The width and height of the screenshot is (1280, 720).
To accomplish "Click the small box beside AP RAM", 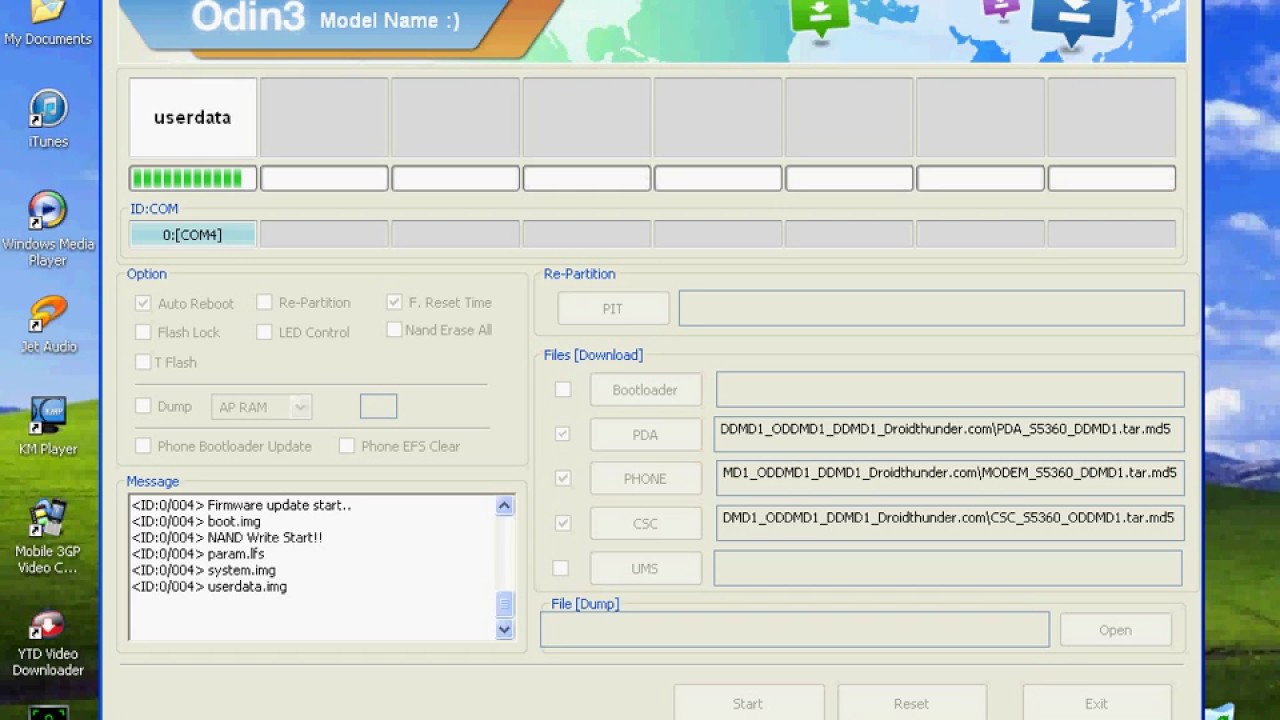I will [378, 406].
